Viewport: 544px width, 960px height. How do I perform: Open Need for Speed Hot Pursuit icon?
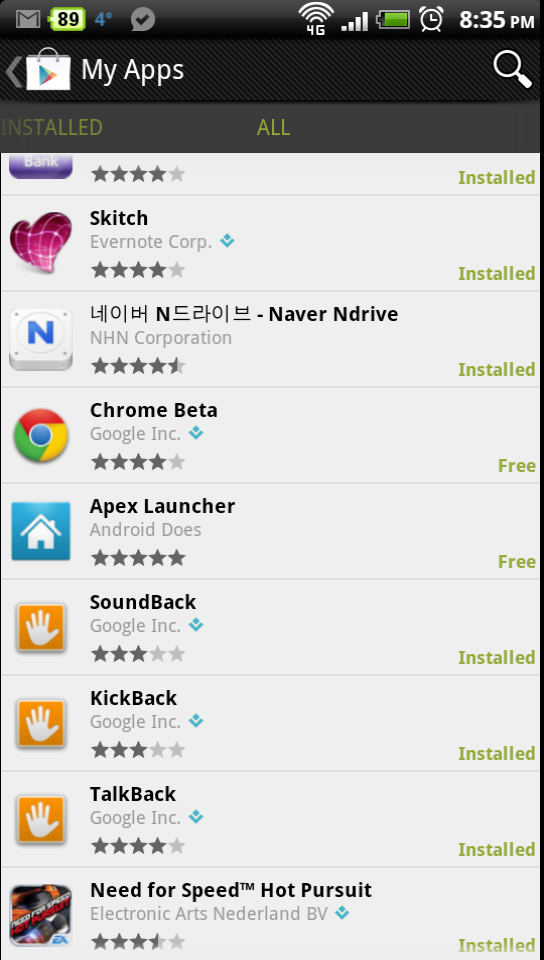pos(40,915)
